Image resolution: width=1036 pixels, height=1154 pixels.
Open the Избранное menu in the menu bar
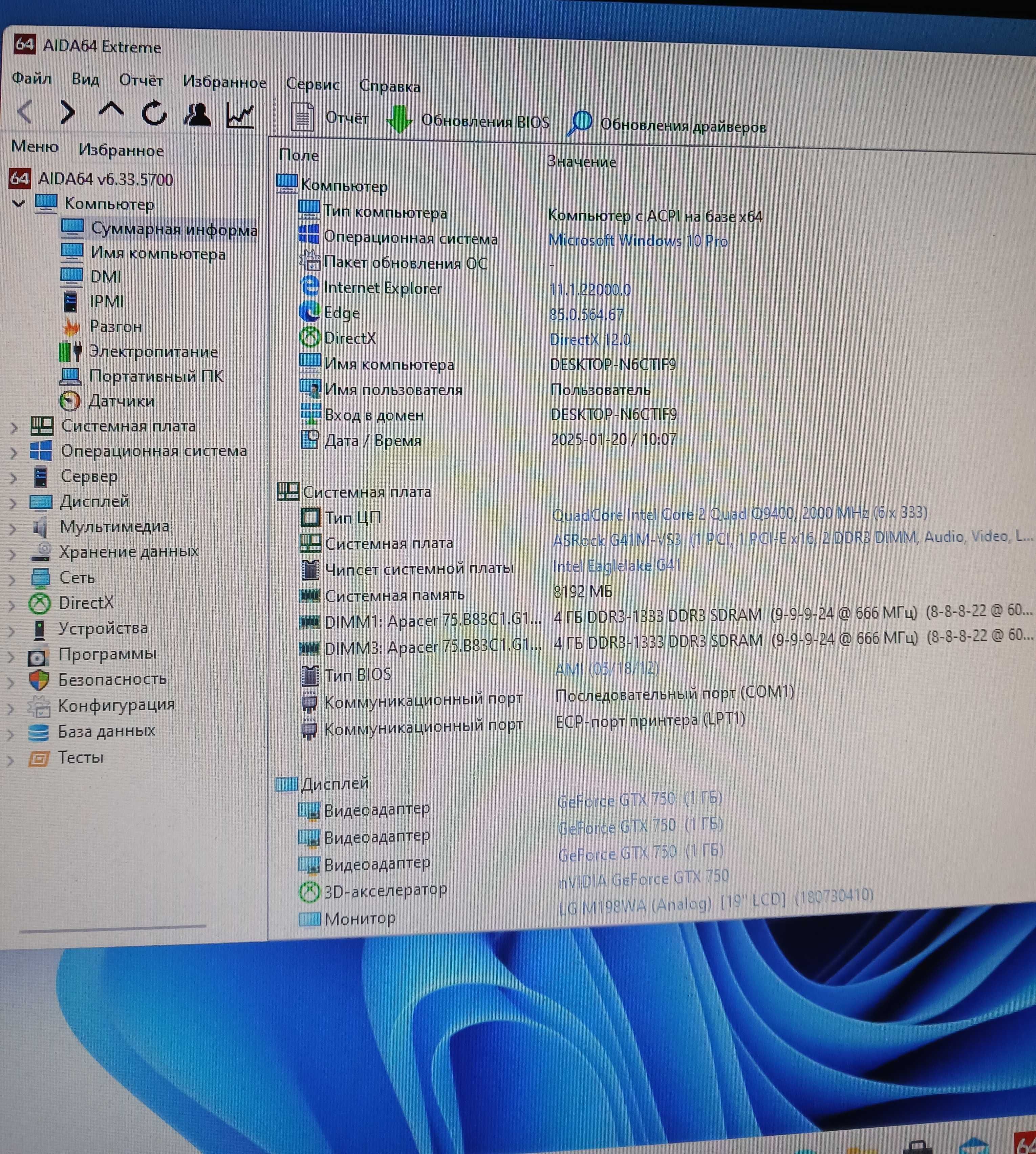[x=224, y=82]
